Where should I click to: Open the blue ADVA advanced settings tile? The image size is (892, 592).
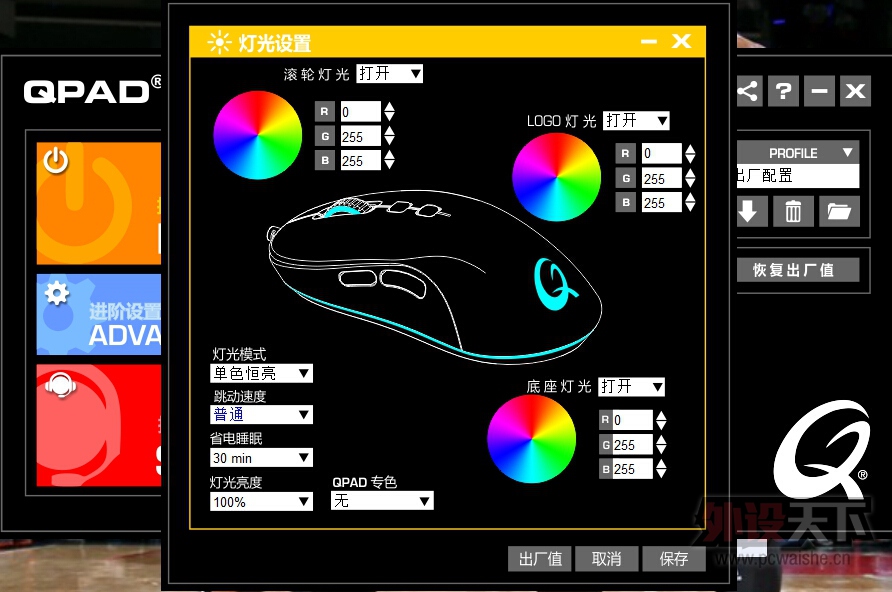(99, 314)
